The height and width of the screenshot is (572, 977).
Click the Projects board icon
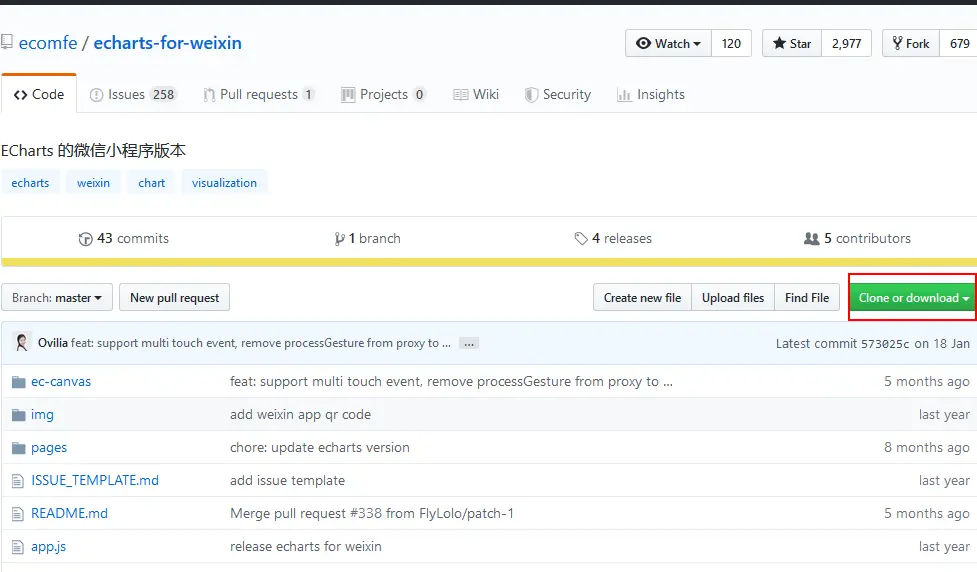pyautogui.click(x=348, y=95)
